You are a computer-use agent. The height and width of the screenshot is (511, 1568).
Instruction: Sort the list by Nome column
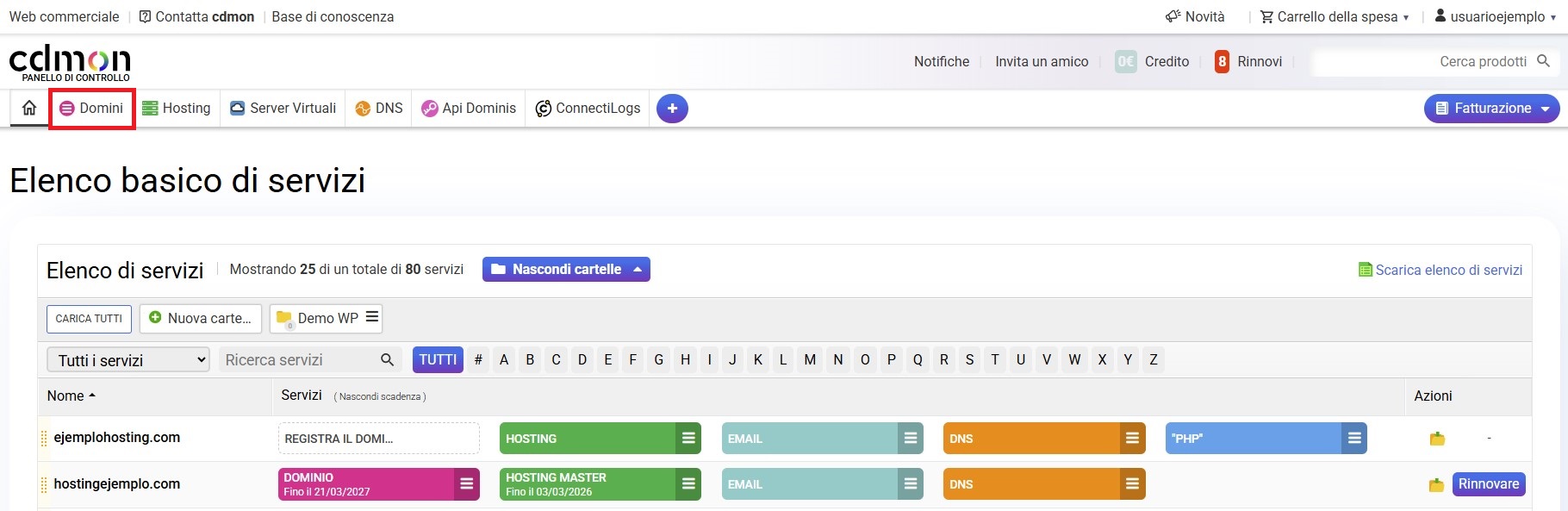pyautogui.click(x=71, y=396)
